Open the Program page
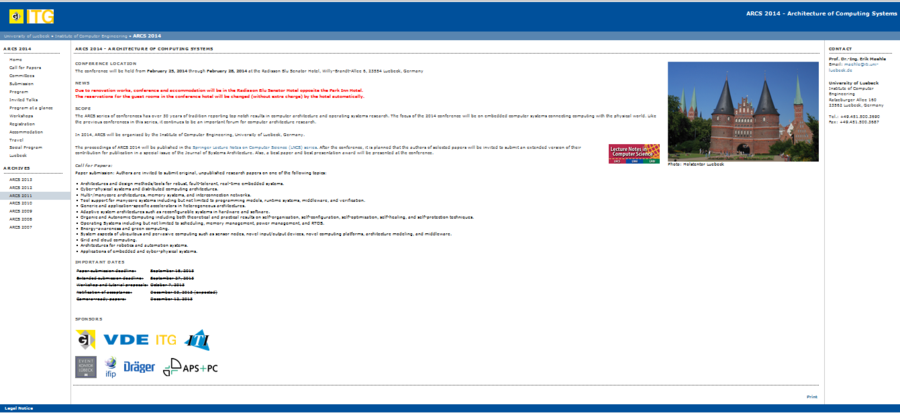Viewport: 900px width, 413px height. click(18, 92)
